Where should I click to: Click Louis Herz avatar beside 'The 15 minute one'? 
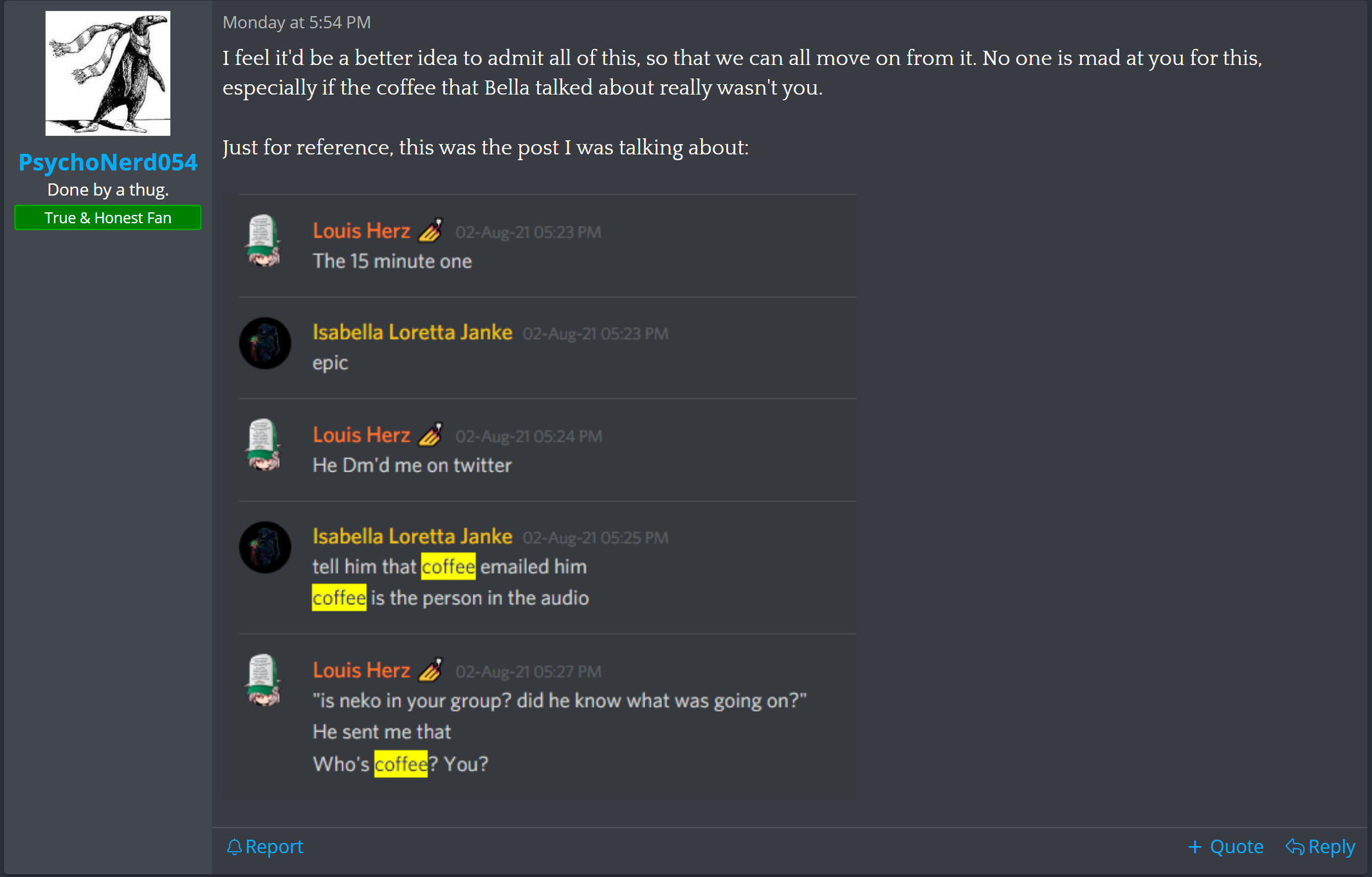(x=263, y=241)
